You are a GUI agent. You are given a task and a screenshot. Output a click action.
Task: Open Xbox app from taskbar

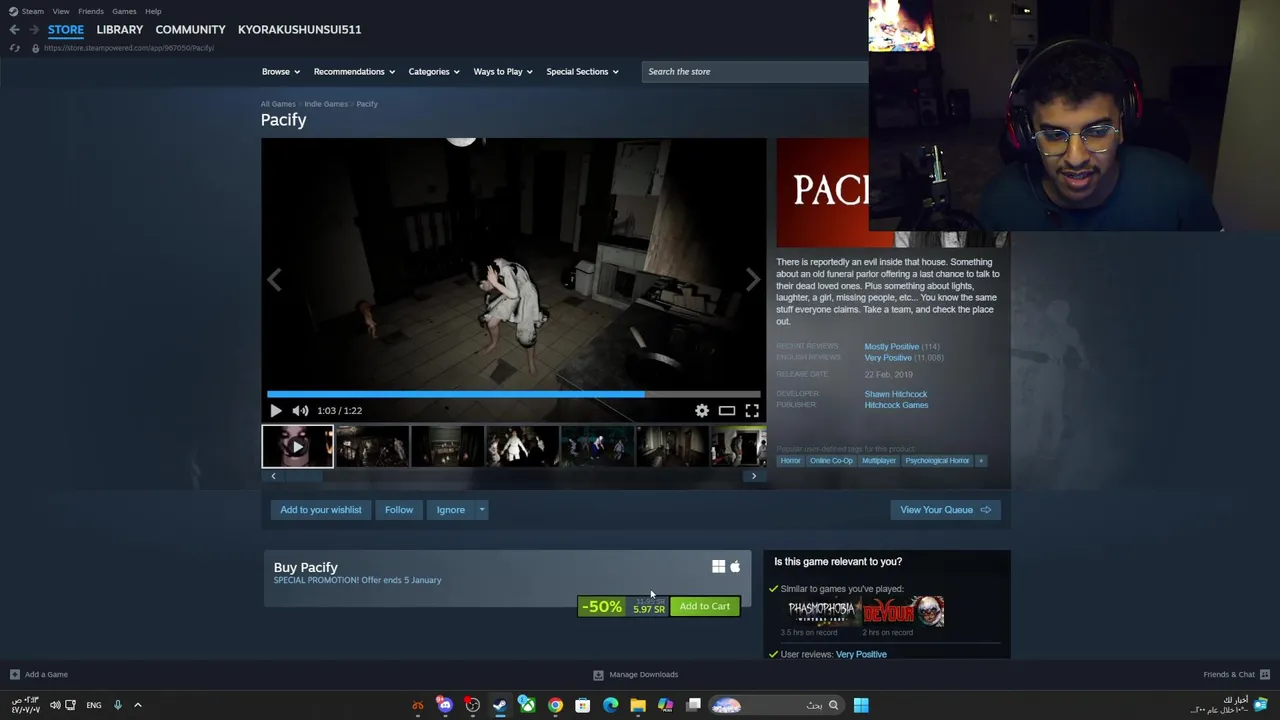click(x=527, y=705)
